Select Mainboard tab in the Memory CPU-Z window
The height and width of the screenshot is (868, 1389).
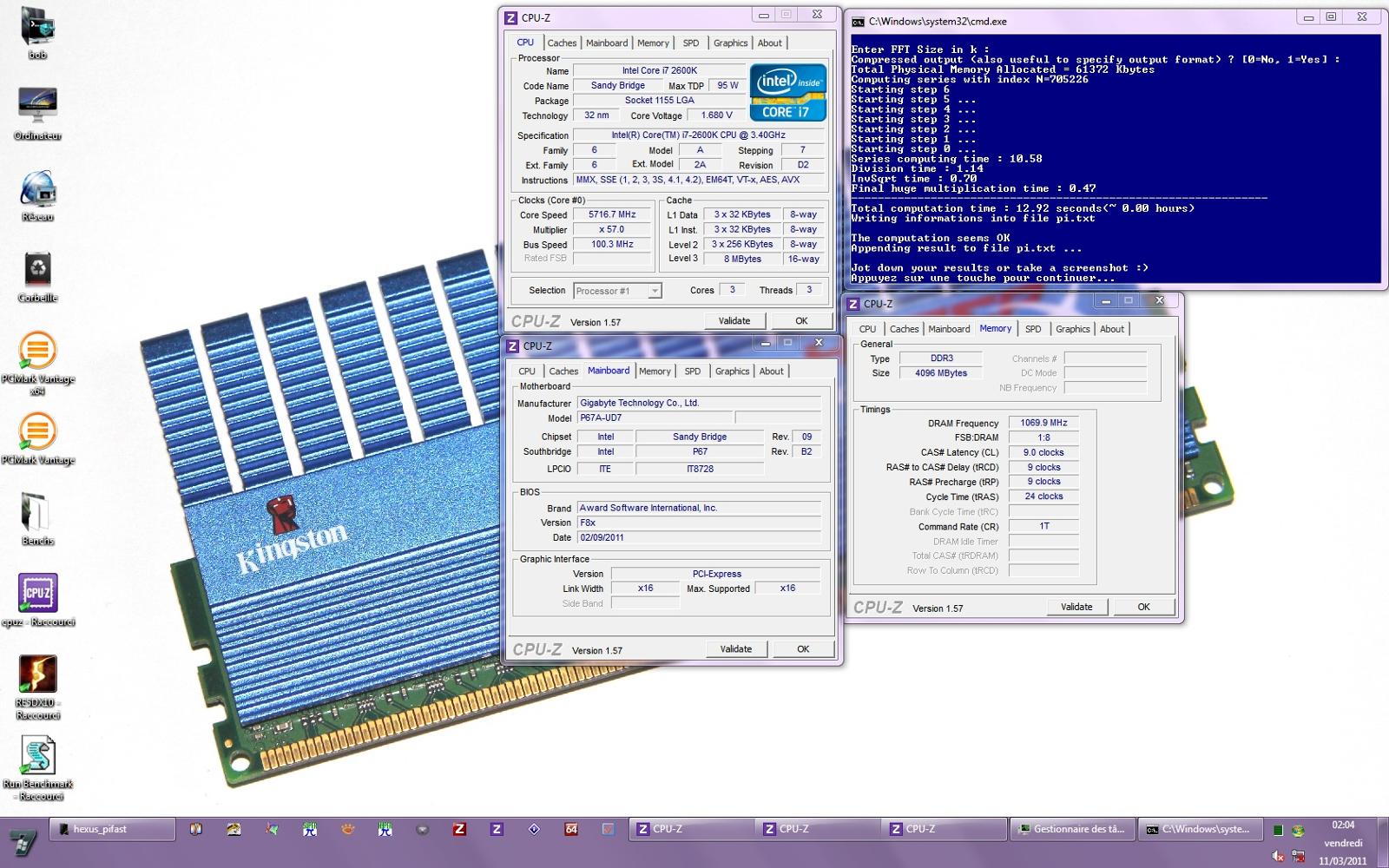949,329
